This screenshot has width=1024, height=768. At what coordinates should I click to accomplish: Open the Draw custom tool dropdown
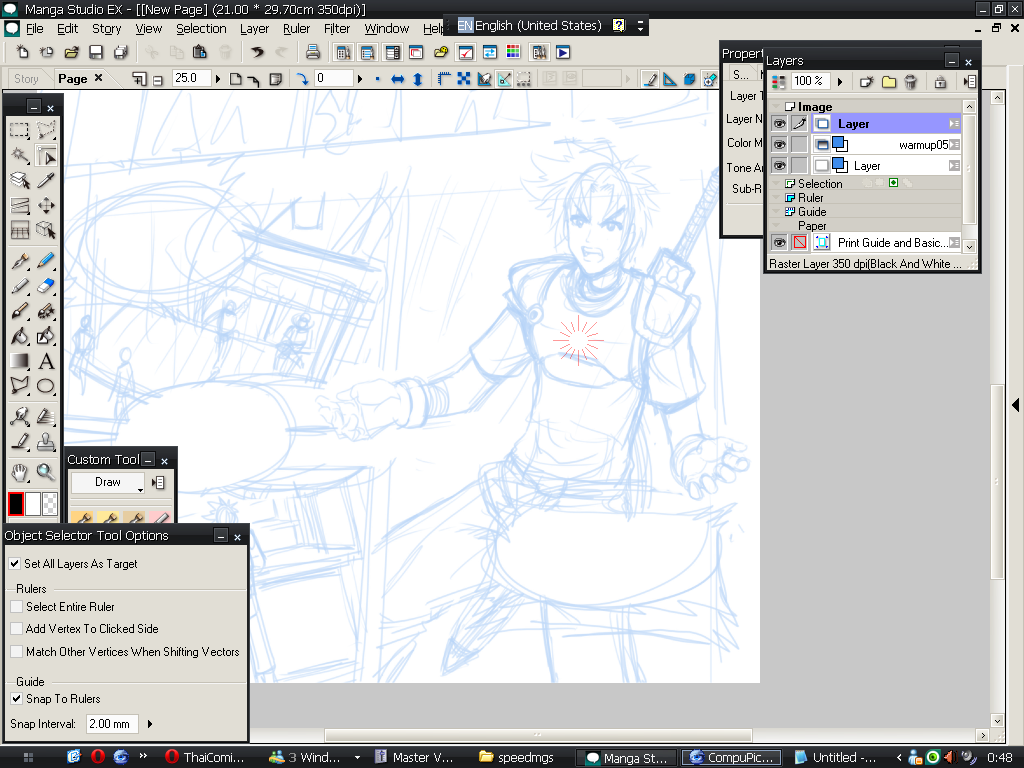[x=108, y=483]
